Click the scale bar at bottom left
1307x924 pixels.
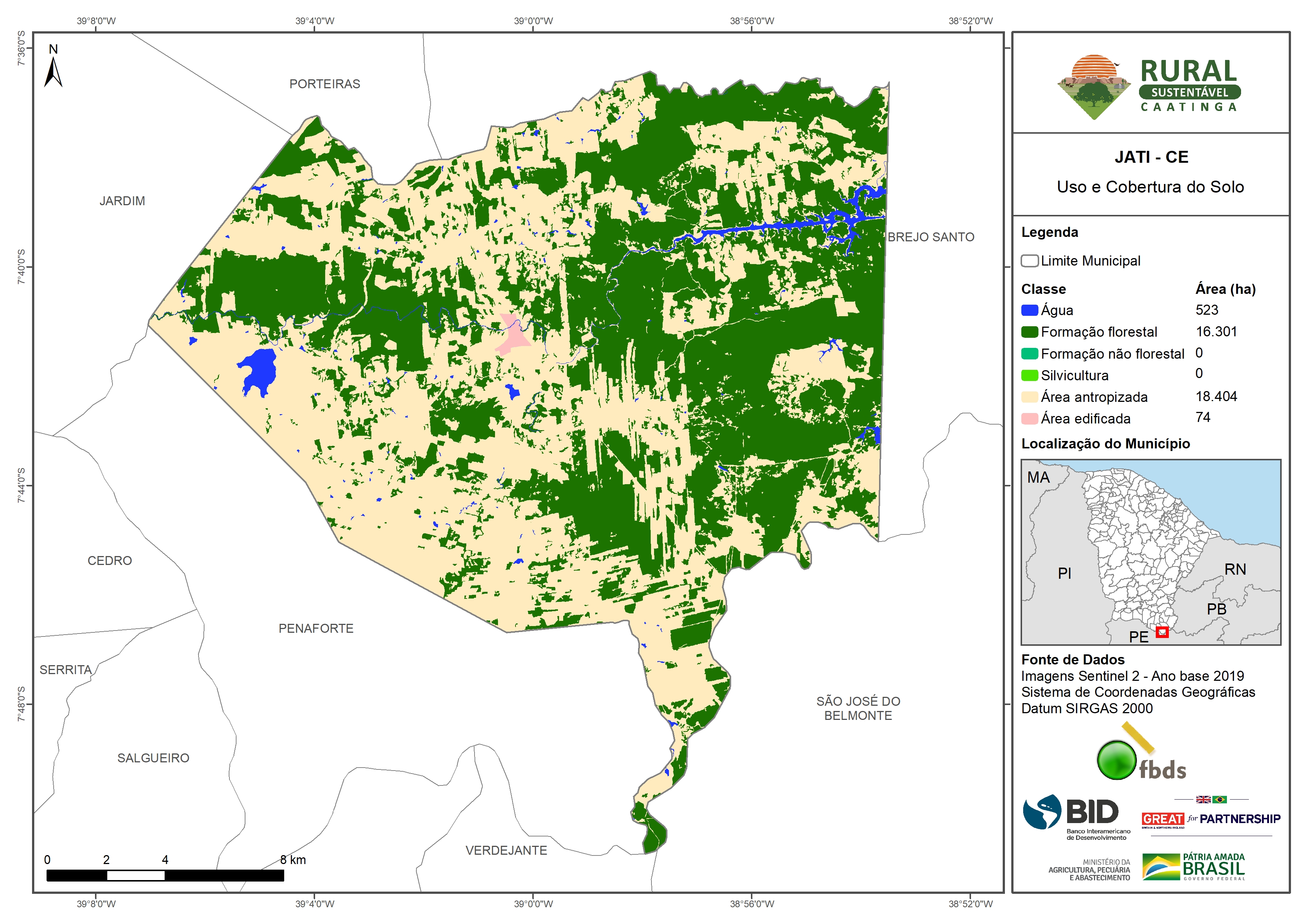coord(165,875)
